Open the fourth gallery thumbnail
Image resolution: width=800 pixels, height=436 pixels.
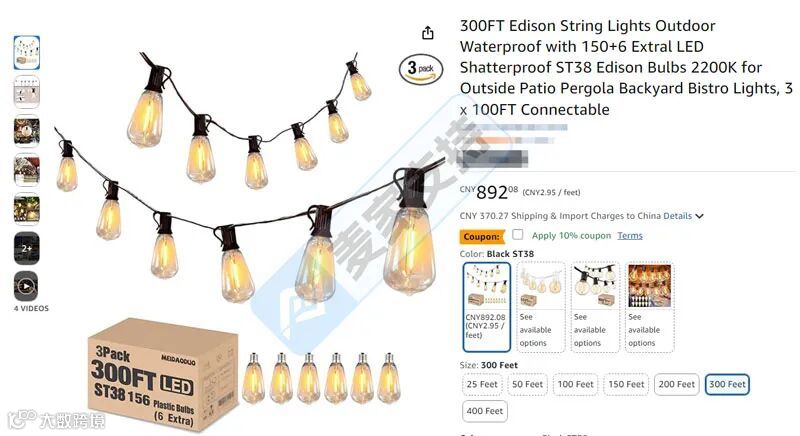click(x=27, y=170)
